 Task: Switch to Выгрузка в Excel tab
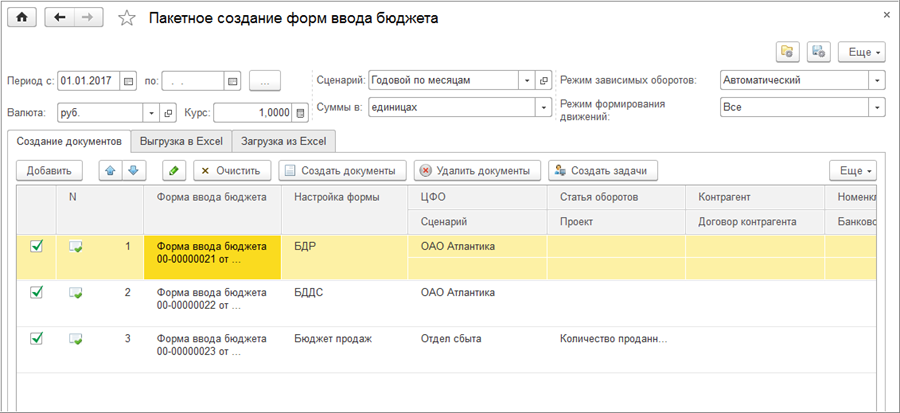point(182,142)
